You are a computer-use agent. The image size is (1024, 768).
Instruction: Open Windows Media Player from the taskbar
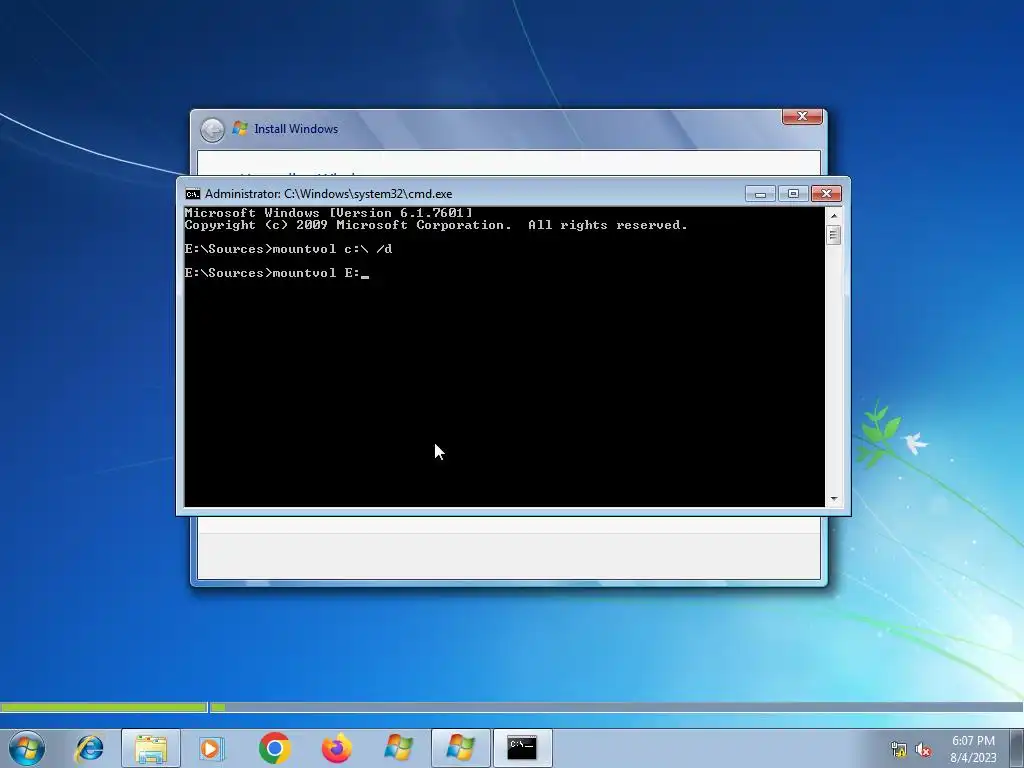click(x=212, y=748)
